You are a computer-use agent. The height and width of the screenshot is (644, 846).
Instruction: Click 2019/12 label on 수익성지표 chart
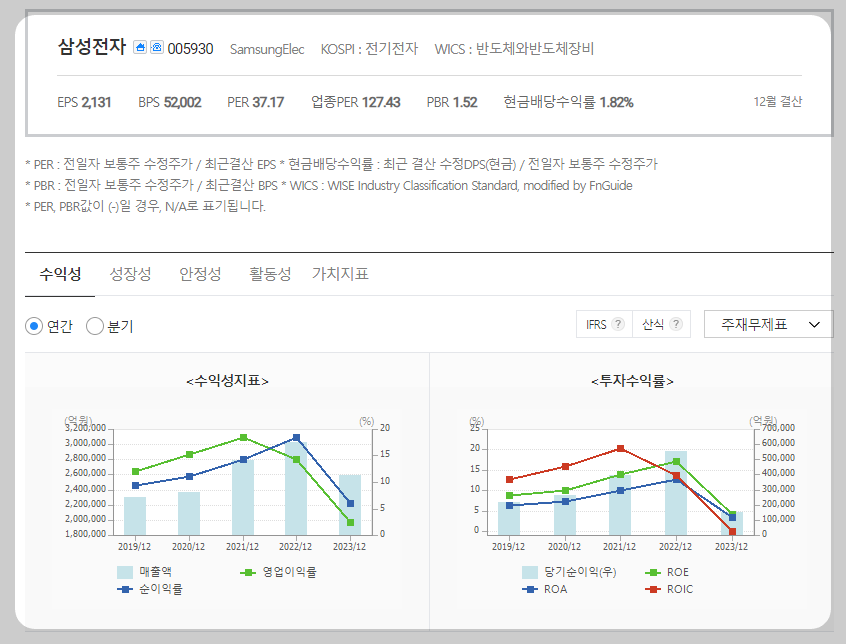point(134,546)
